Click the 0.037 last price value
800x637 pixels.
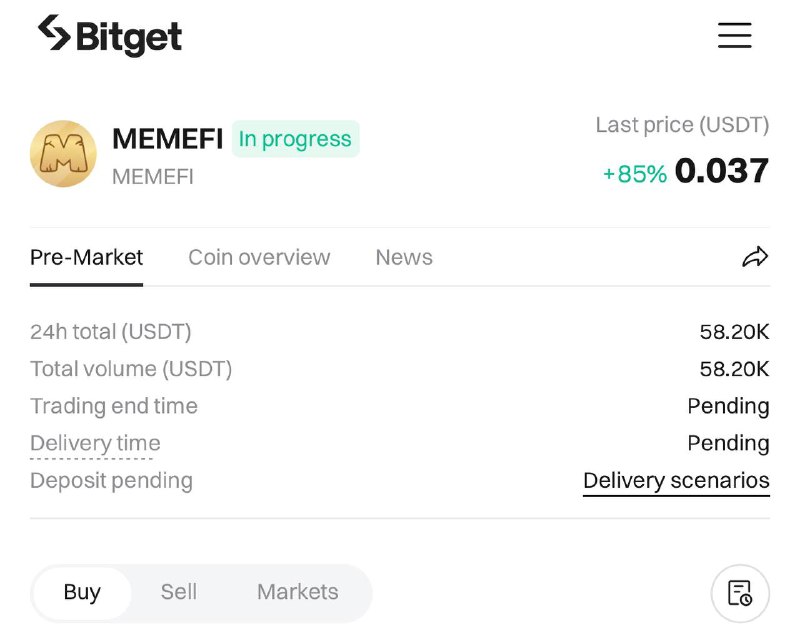(722, 171)
